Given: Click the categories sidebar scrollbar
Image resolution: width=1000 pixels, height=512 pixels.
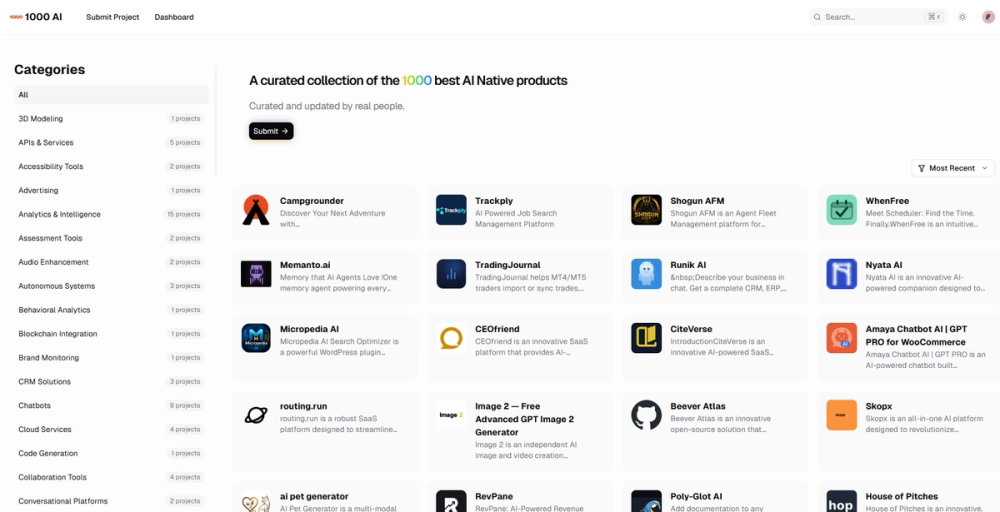Looking at the screenshot, I should coord(216,119).
